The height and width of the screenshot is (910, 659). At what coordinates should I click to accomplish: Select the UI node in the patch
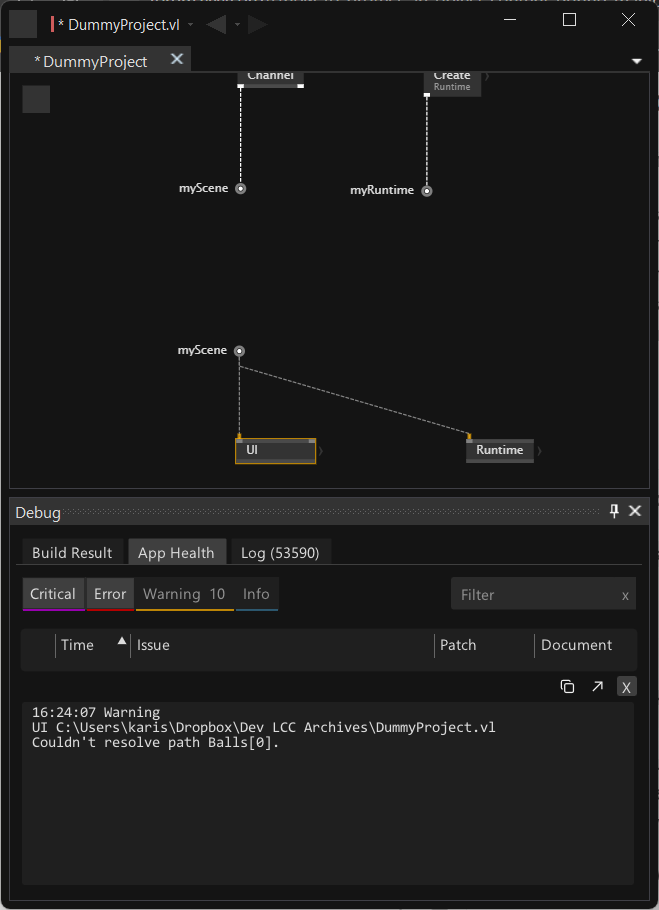[x=275, y=451]
